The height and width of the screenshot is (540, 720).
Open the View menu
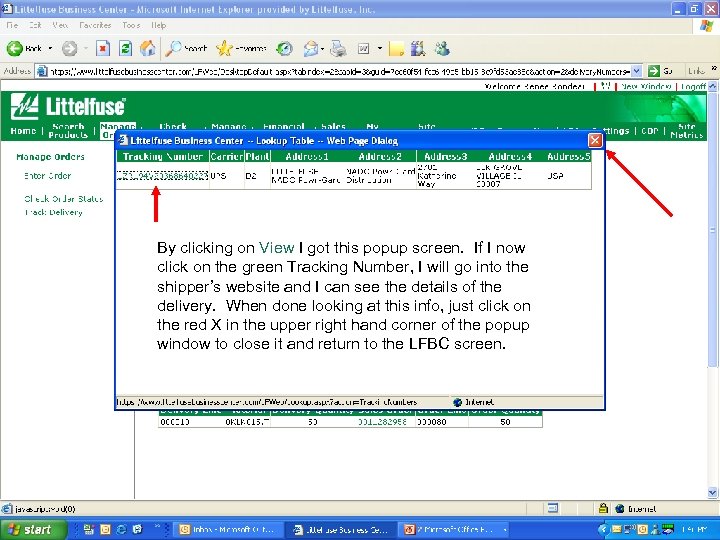(x=60, y=25)
